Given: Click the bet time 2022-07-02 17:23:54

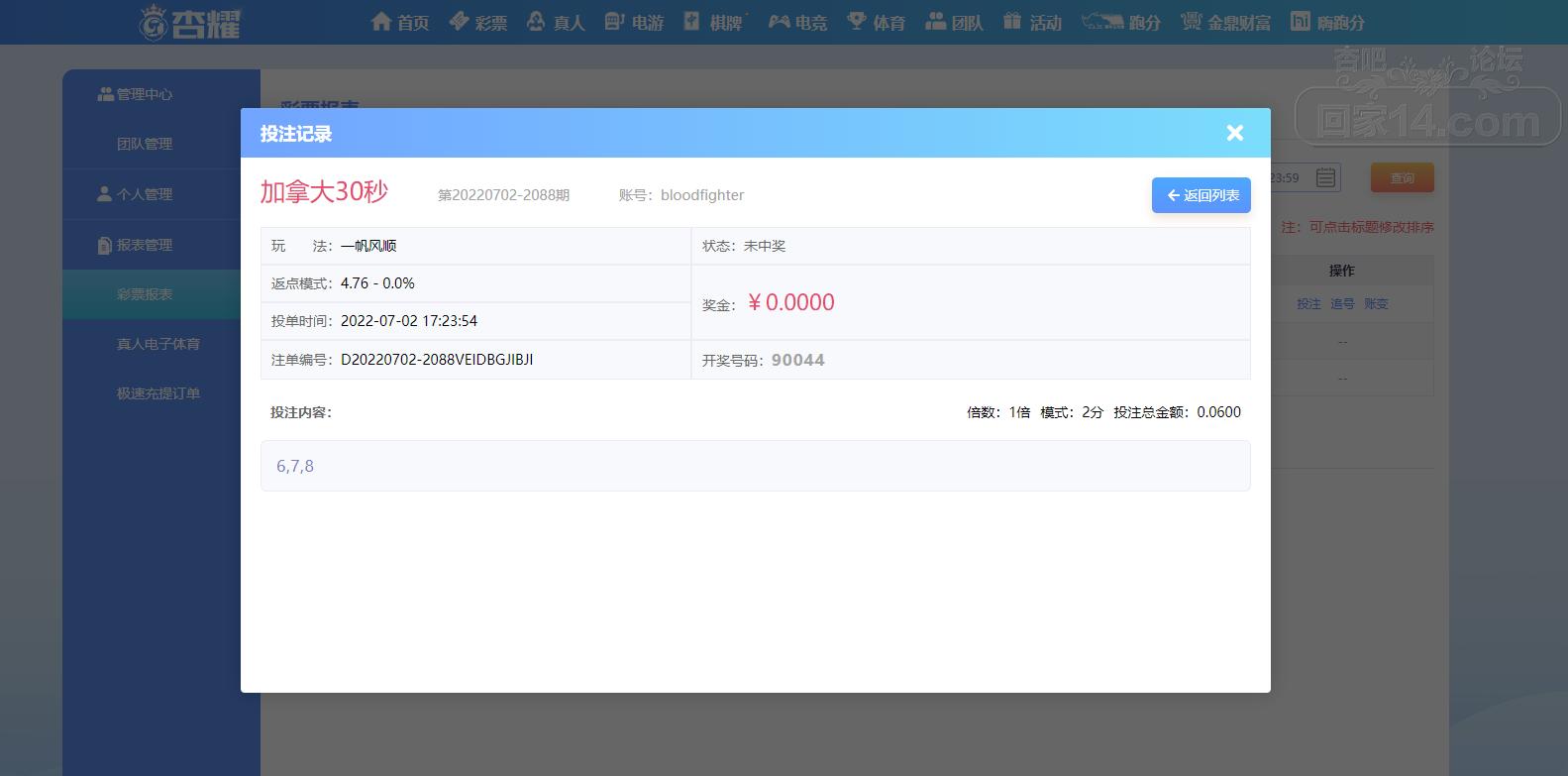Looking at the screenshot, I should coord(409,321).
